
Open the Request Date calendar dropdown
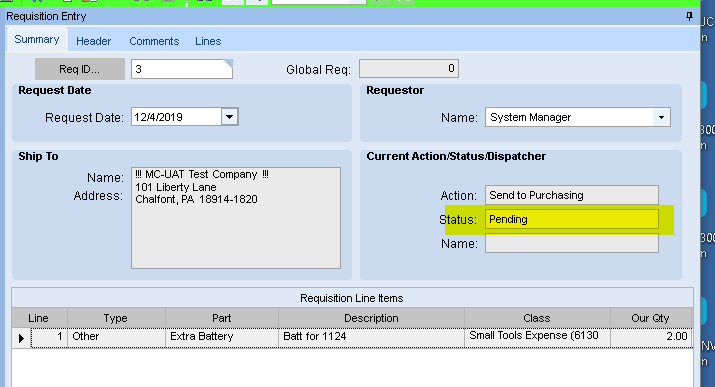pyautogui.click(x=229, y=117)
